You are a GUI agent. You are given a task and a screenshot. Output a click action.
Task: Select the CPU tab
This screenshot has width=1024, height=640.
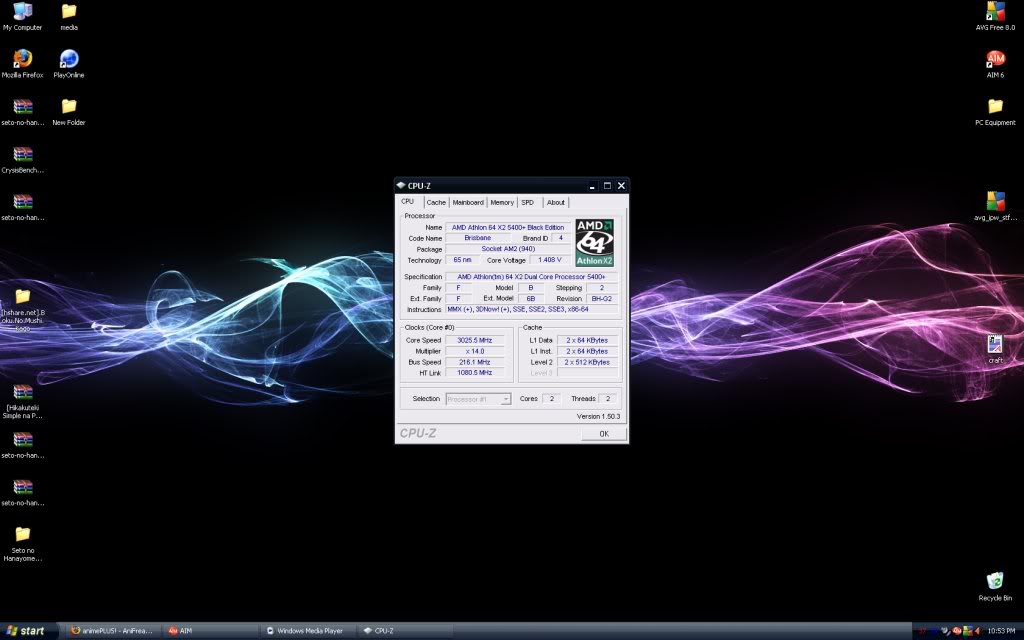[408, 201]
